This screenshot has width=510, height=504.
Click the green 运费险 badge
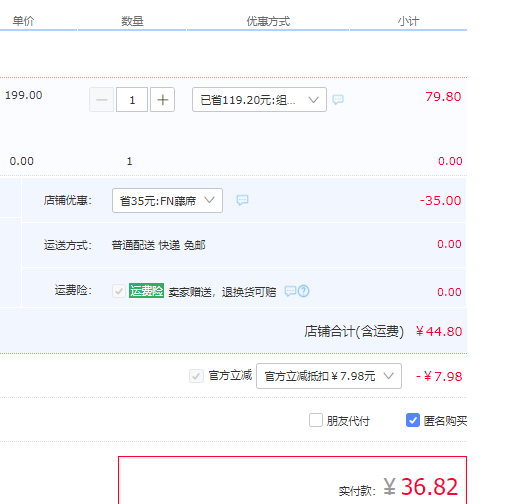coord(146,291)
